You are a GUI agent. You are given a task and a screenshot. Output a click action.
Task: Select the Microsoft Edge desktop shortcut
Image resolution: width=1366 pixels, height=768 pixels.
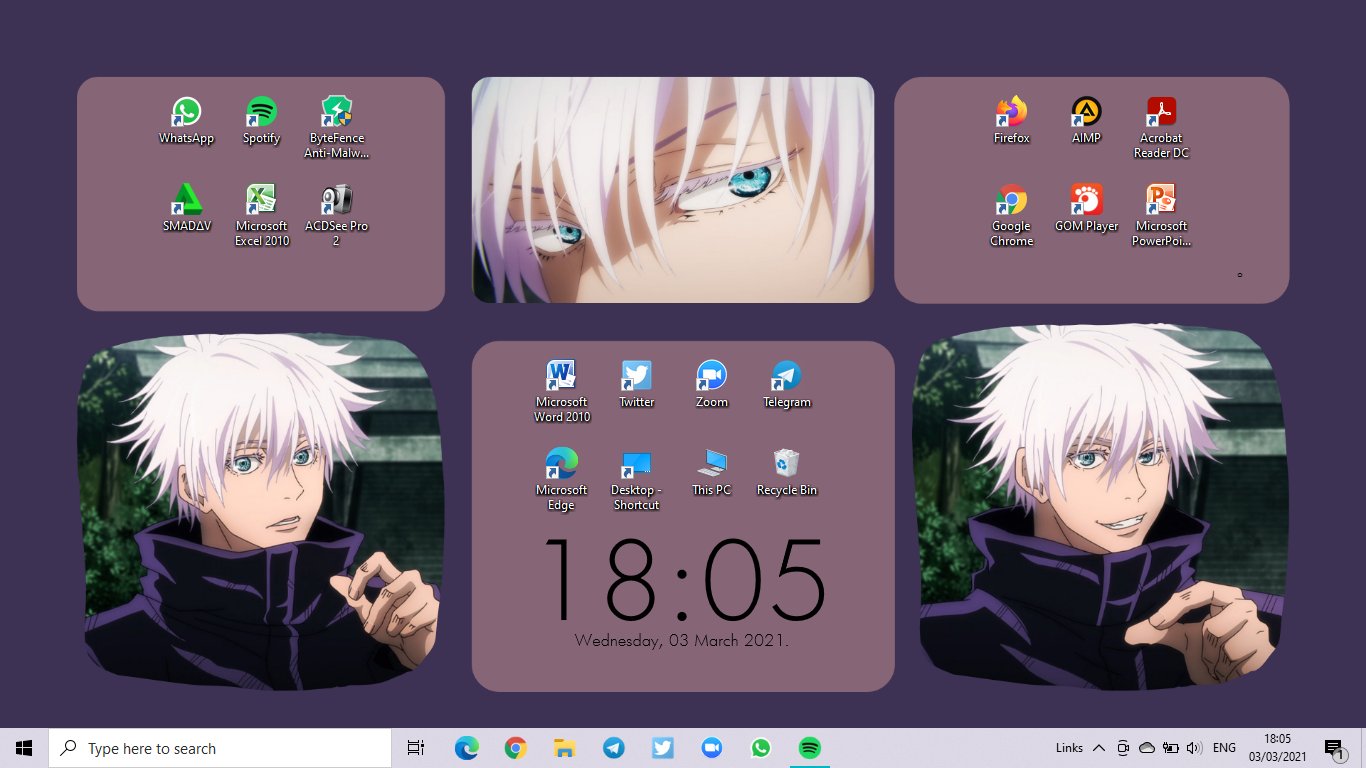tap(562, 479)
